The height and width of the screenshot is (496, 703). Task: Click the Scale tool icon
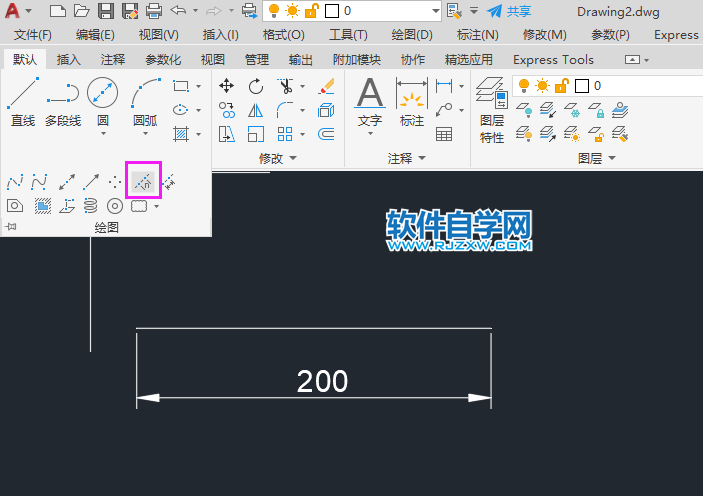(256, 134)
